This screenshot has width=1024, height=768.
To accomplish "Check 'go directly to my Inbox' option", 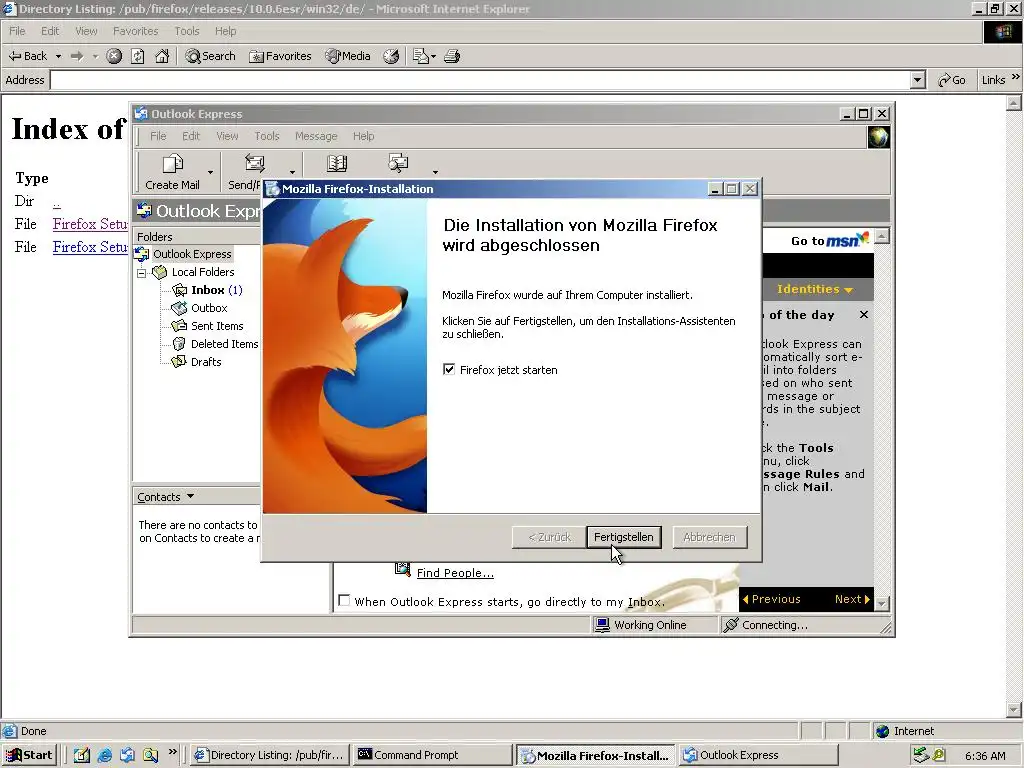I will pos(344,600).
